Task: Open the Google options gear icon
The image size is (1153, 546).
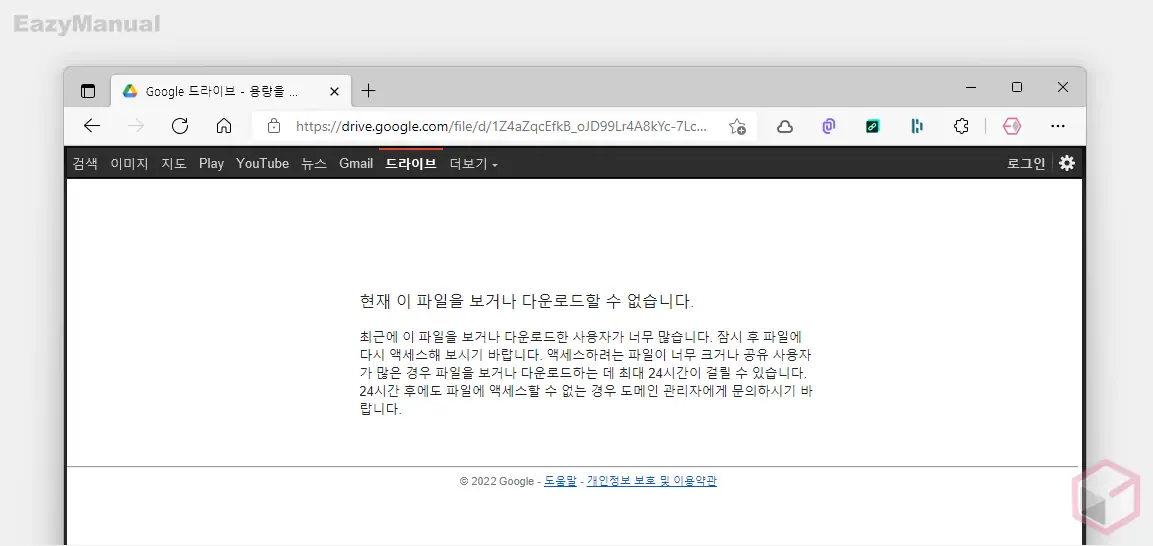Action: pyautogui.click(x=1067, y=163)
